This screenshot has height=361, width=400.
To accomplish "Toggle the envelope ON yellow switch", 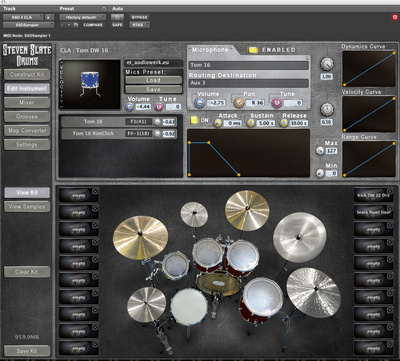I will (194, 120).
